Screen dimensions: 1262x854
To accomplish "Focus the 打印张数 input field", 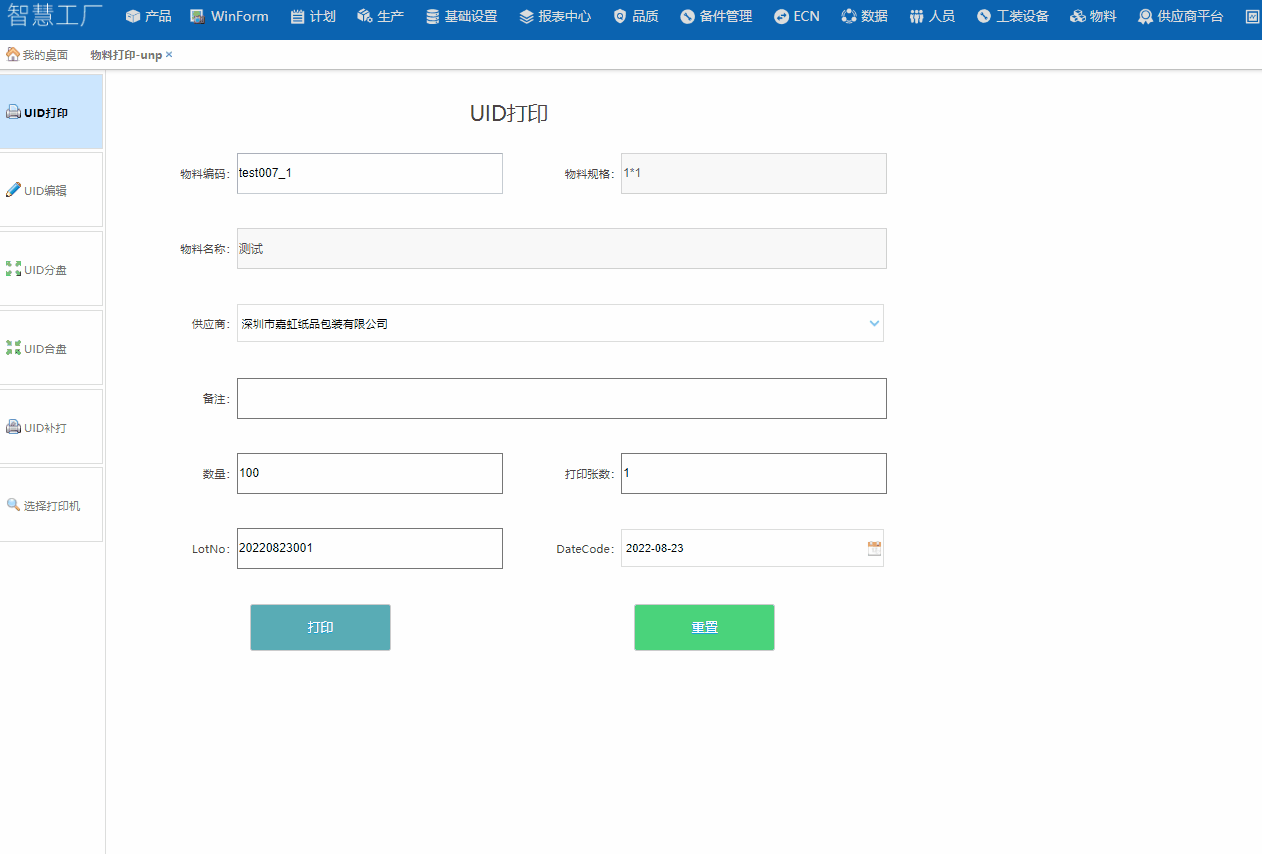I will (x=753, y=473).
